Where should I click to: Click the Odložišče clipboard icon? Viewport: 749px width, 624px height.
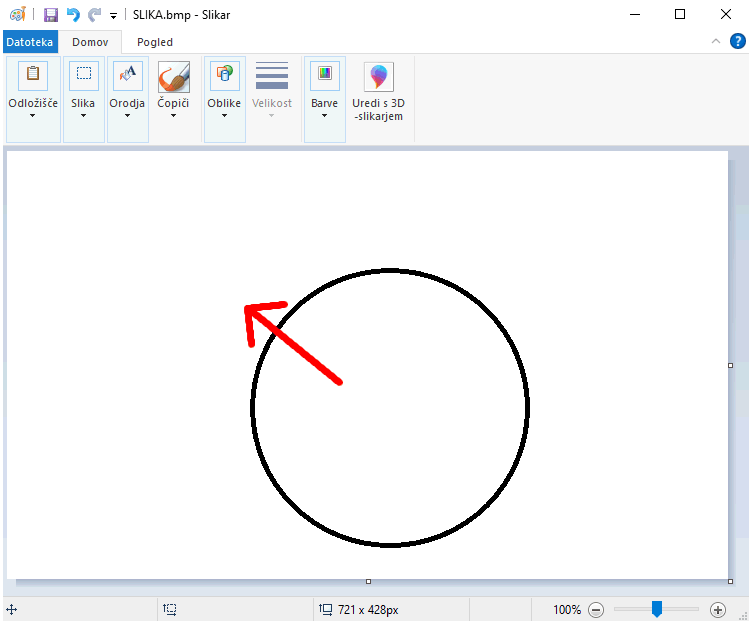33,75
